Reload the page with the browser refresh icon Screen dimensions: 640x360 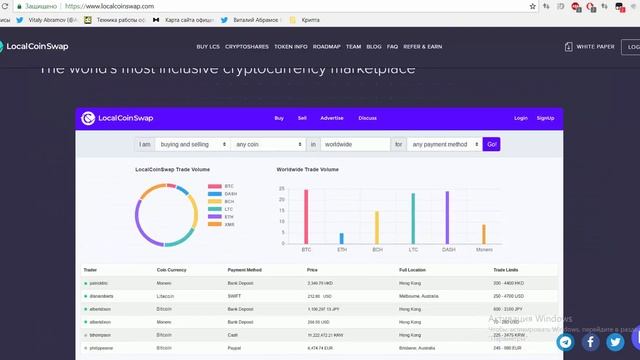(x=5, y=6)
